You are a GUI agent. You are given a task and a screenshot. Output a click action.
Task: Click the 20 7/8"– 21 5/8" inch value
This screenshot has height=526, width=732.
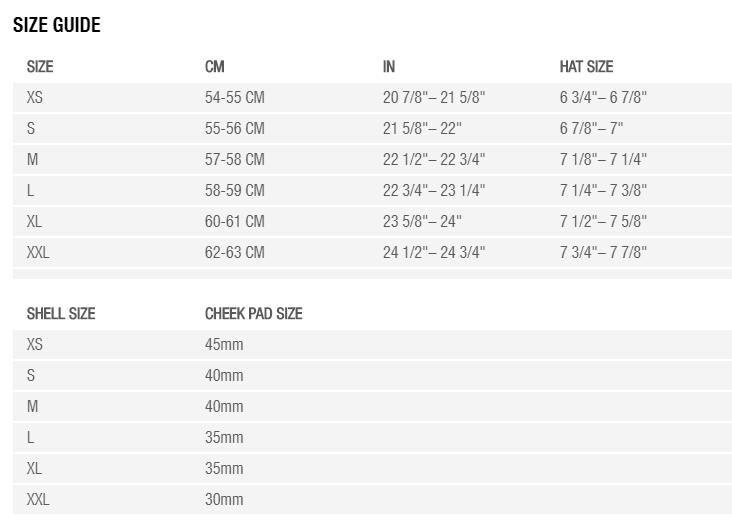click(434, 98)
